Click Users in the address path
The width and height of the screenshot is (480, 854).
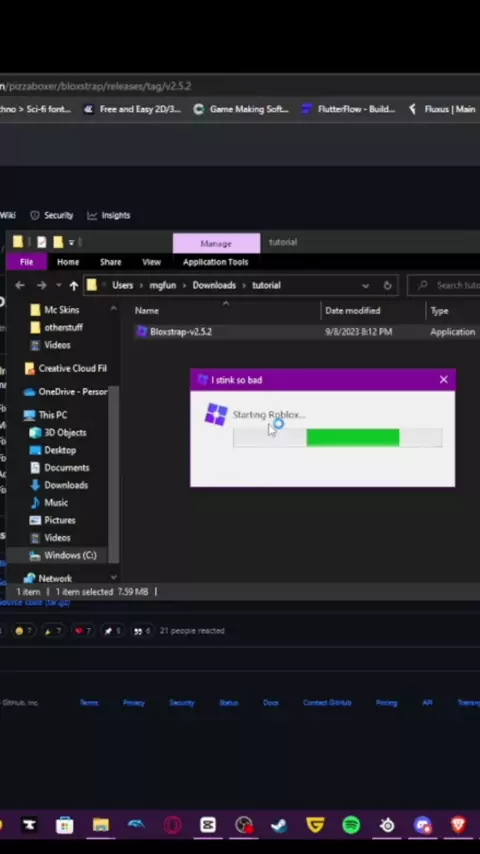point(123,285)
